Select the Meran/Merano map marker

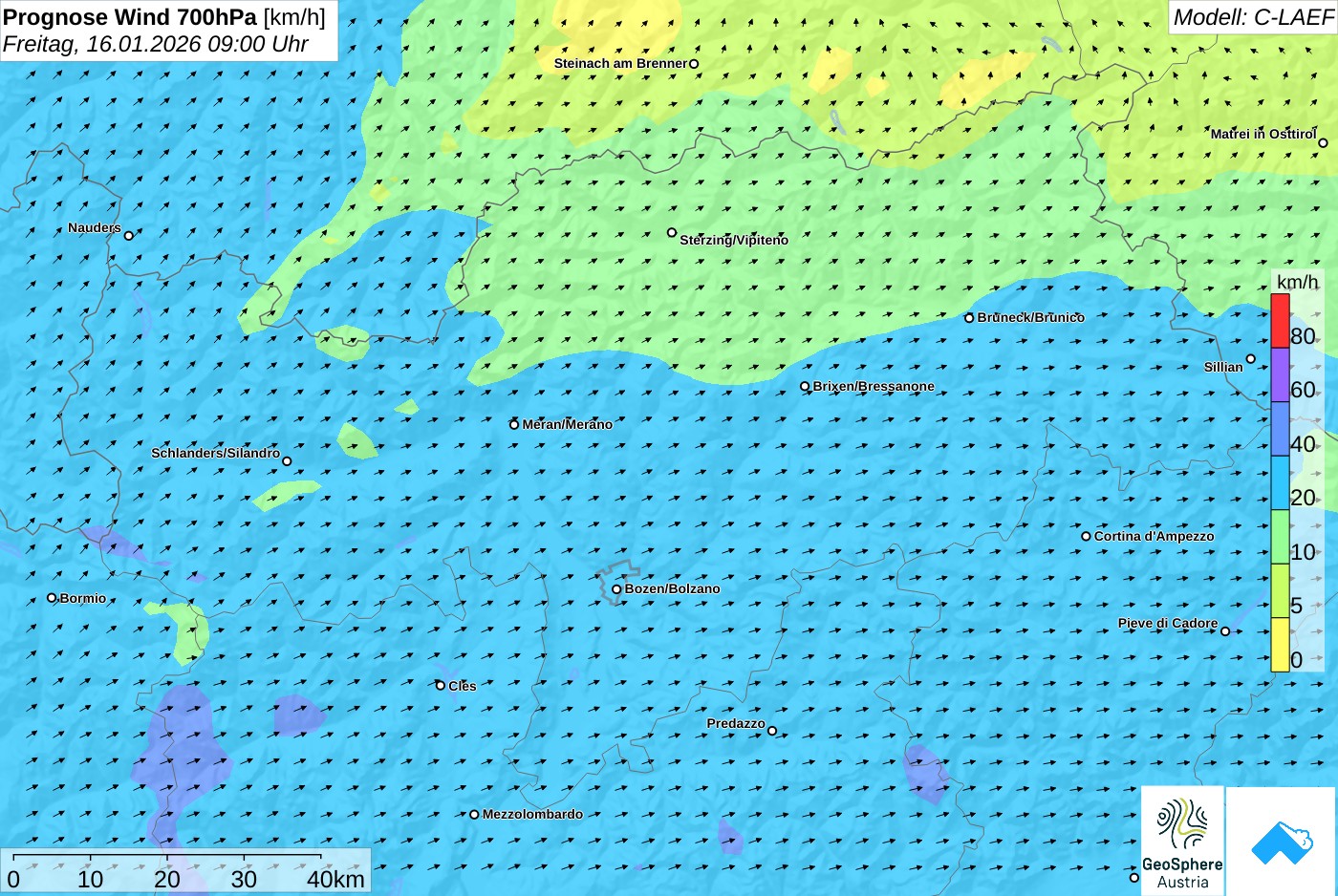coord(514,425)
